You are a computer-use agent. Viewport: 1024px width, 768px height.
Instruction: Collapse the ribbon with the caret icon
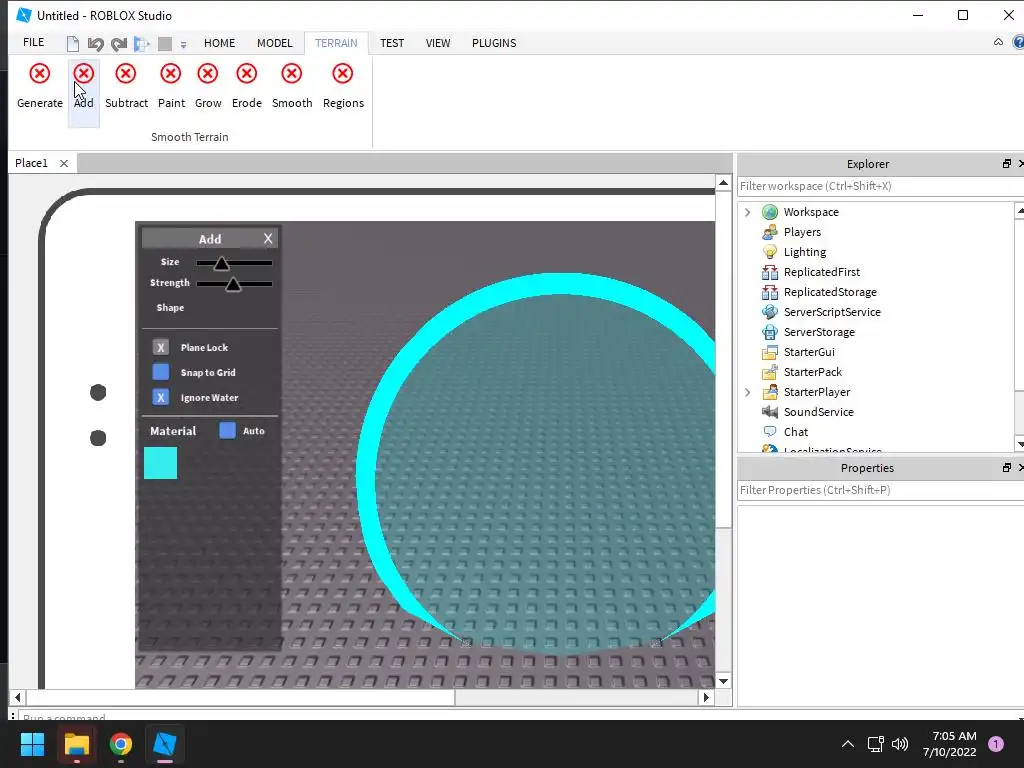pos(998,42)
